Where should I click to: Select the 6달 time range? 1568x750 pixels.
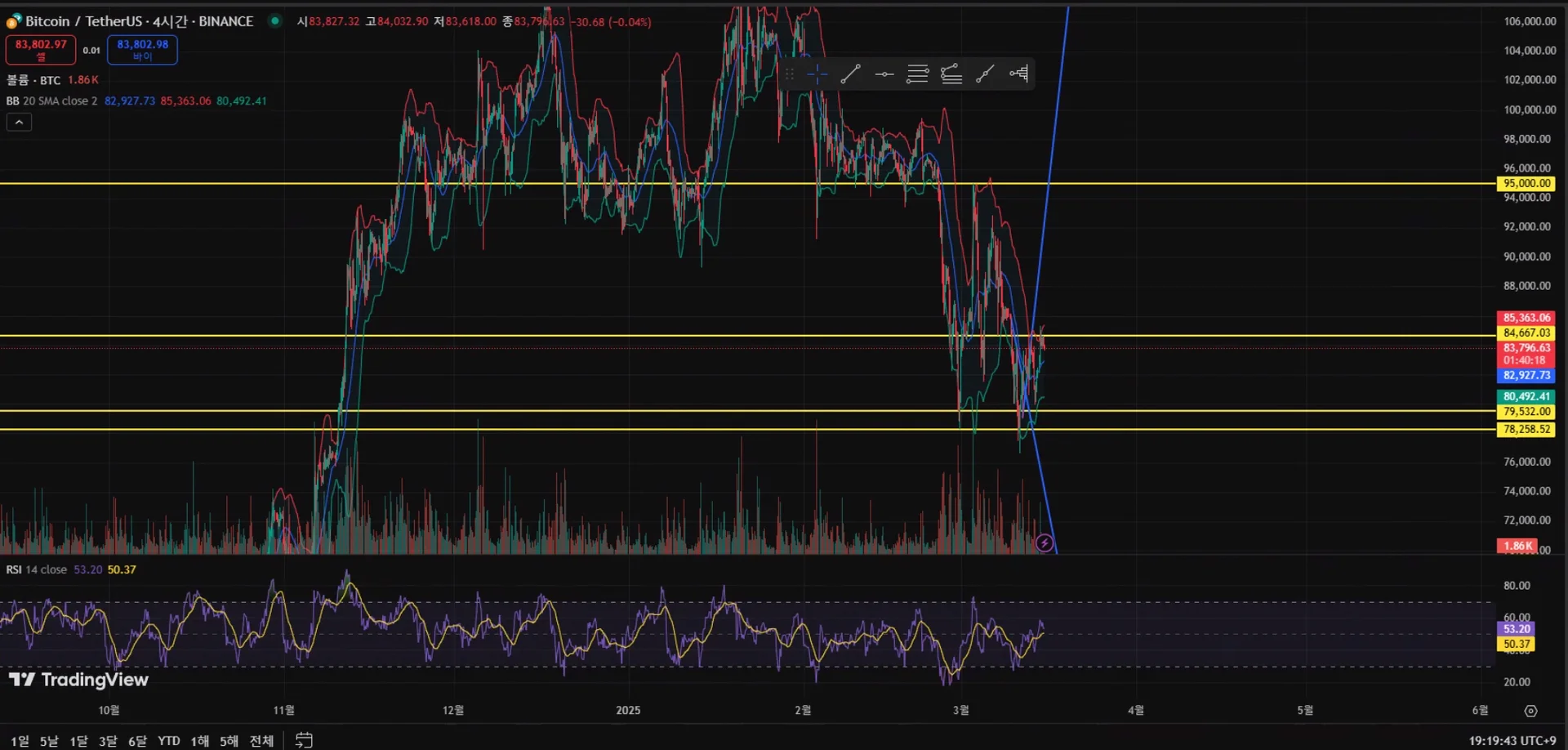click(137, 740)
